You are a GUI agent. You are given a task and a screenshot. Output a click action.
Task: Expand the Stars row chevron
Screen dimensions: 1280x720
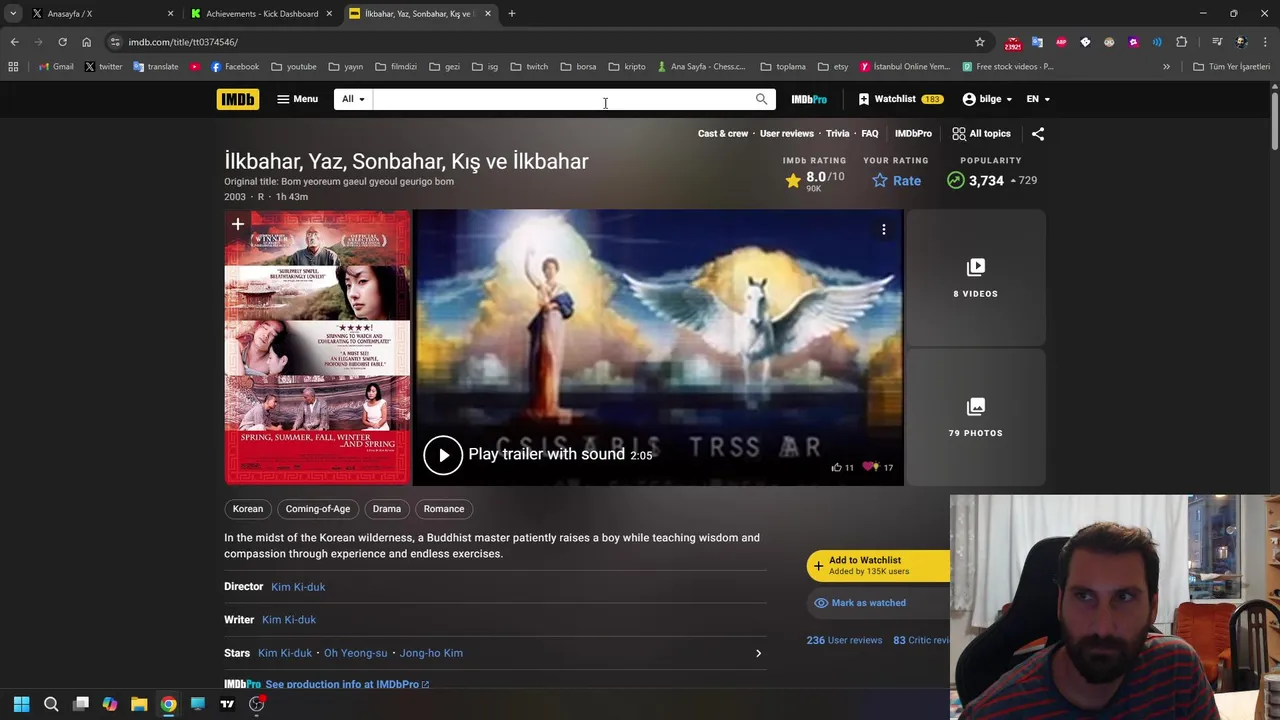(758, 653)
